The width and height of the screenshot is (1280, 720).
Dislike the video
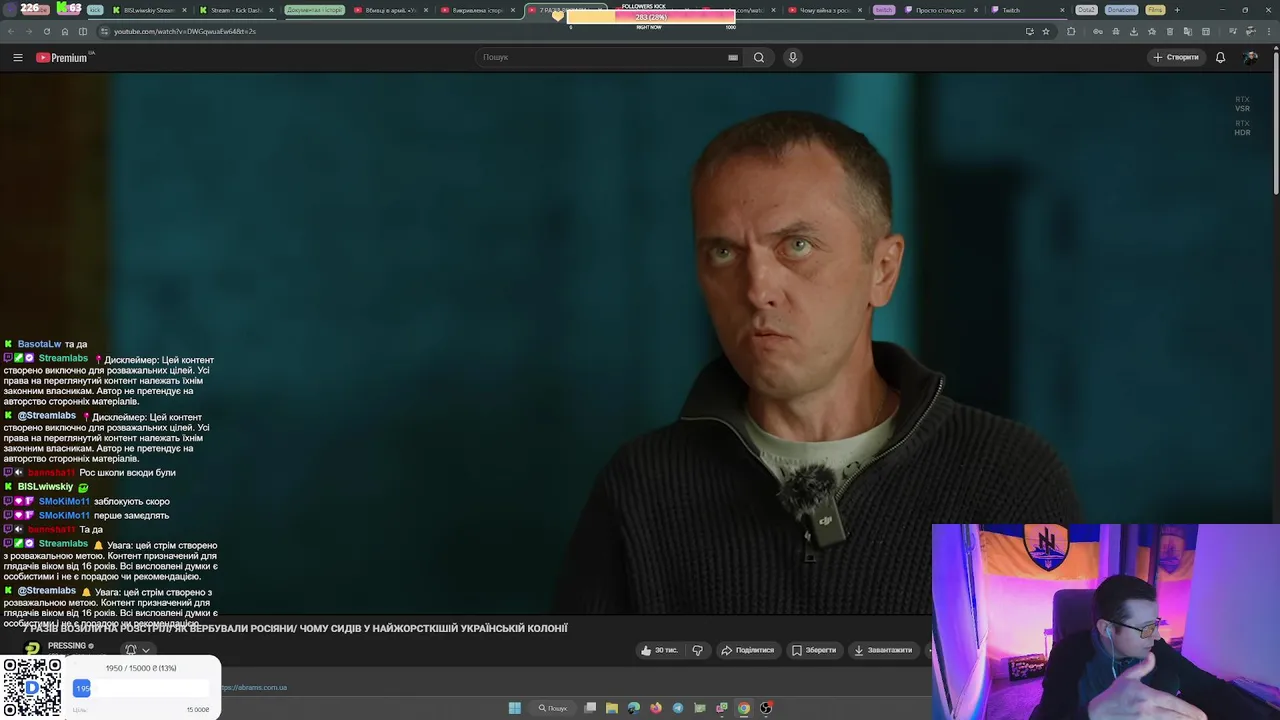click(x=697, y=650)
